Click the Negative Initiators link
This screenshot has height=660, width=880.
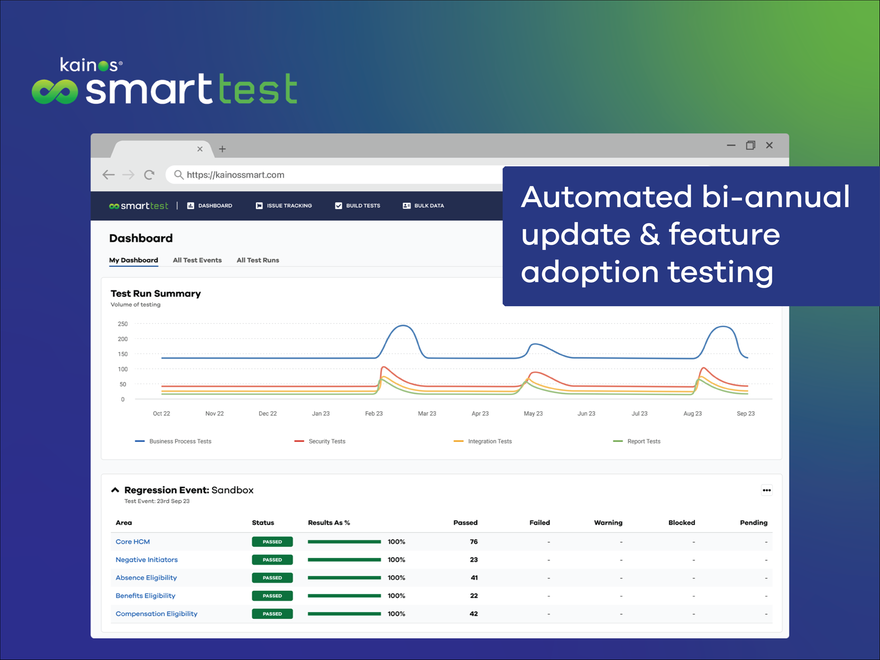[x=146, y=559]
